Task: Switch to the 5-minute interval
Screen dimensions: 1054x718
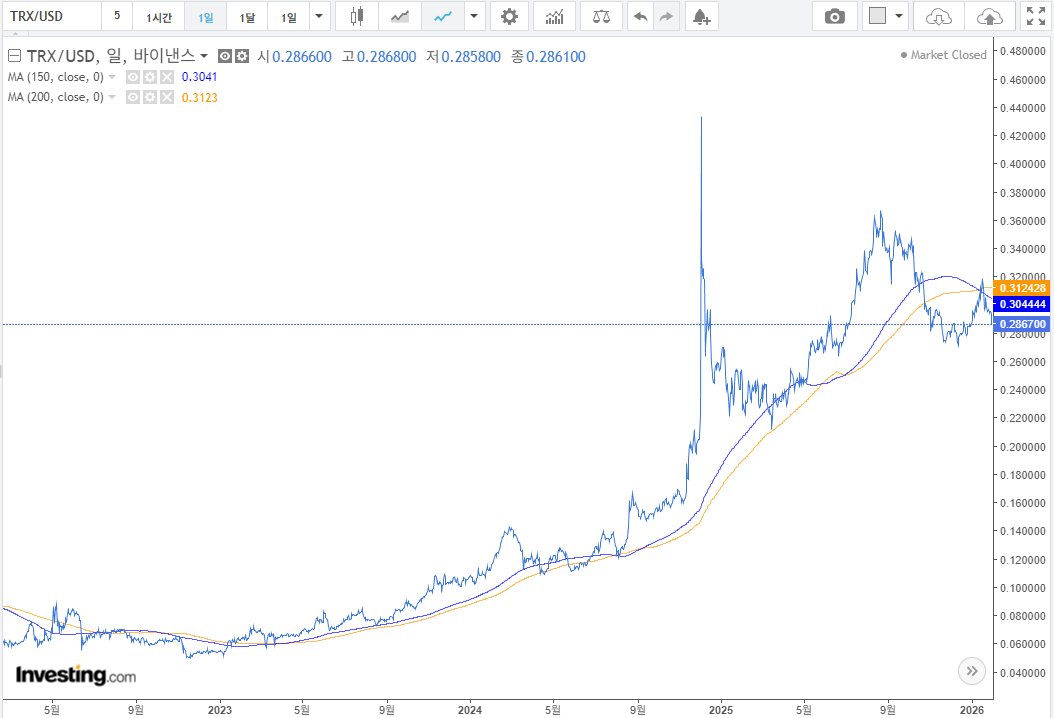Action: coord(117,16)
